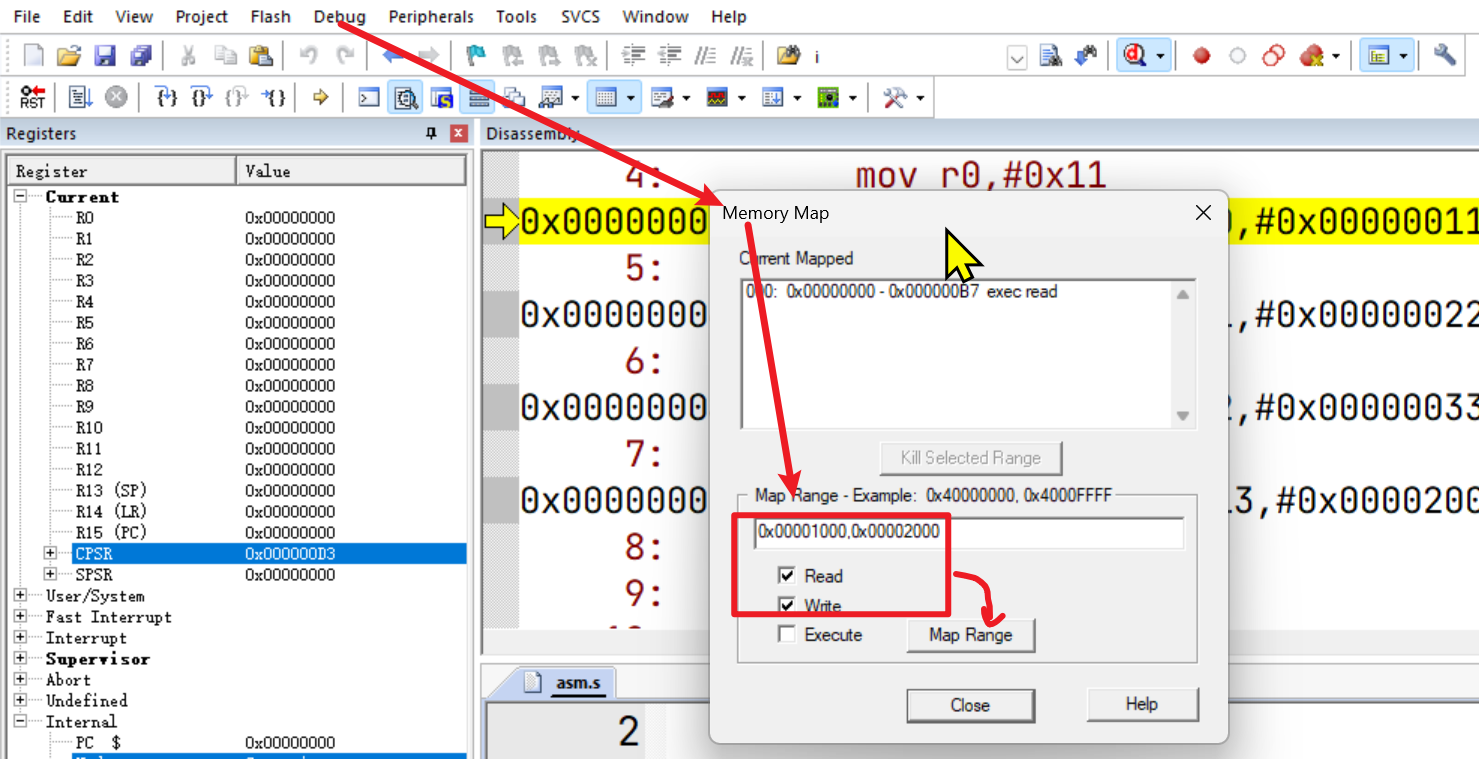Click the Paste clipboard icon

pyautogui.click(x=260, y=56)
